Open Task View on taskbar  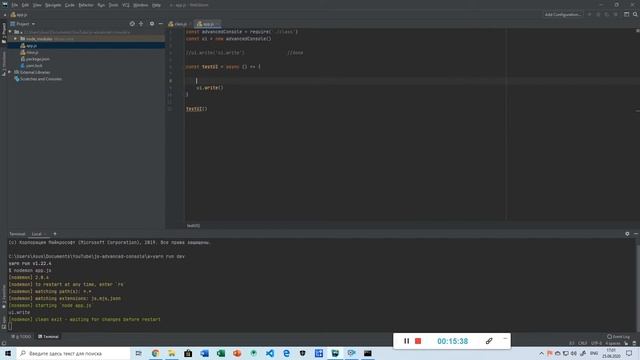point(139,353)
